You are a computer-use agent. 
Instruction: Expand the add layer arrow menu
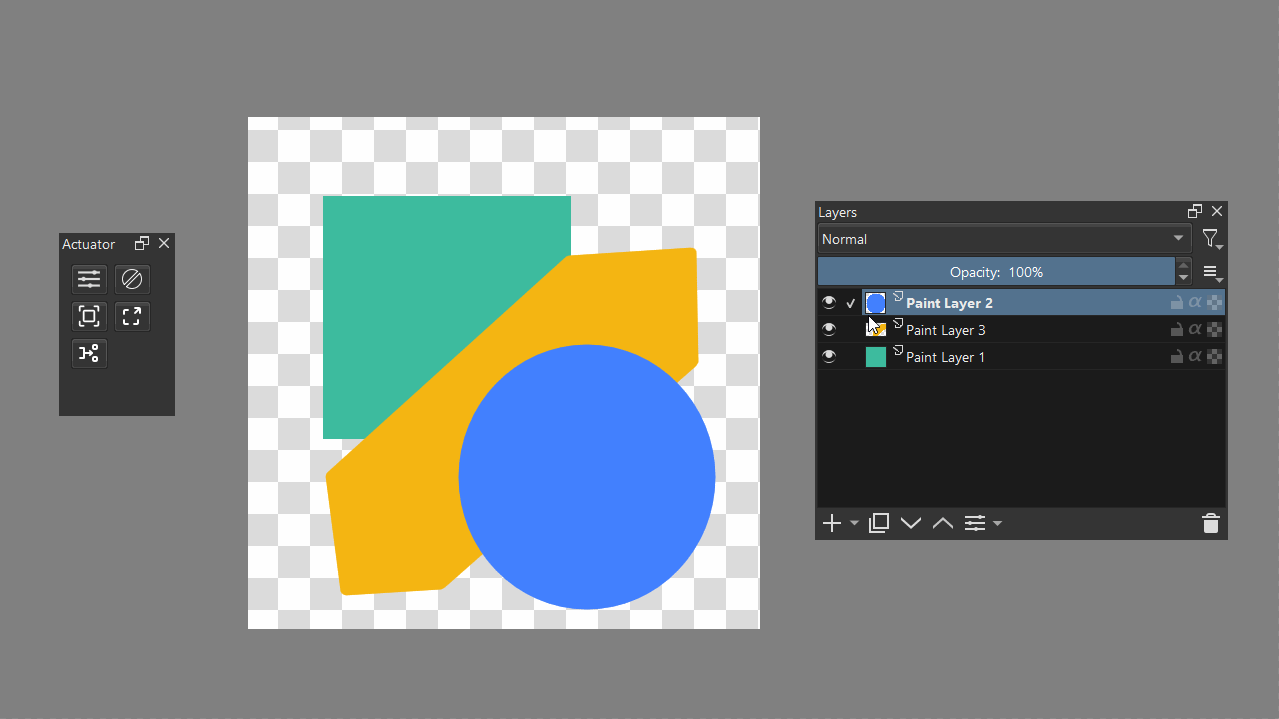(855, 523)
